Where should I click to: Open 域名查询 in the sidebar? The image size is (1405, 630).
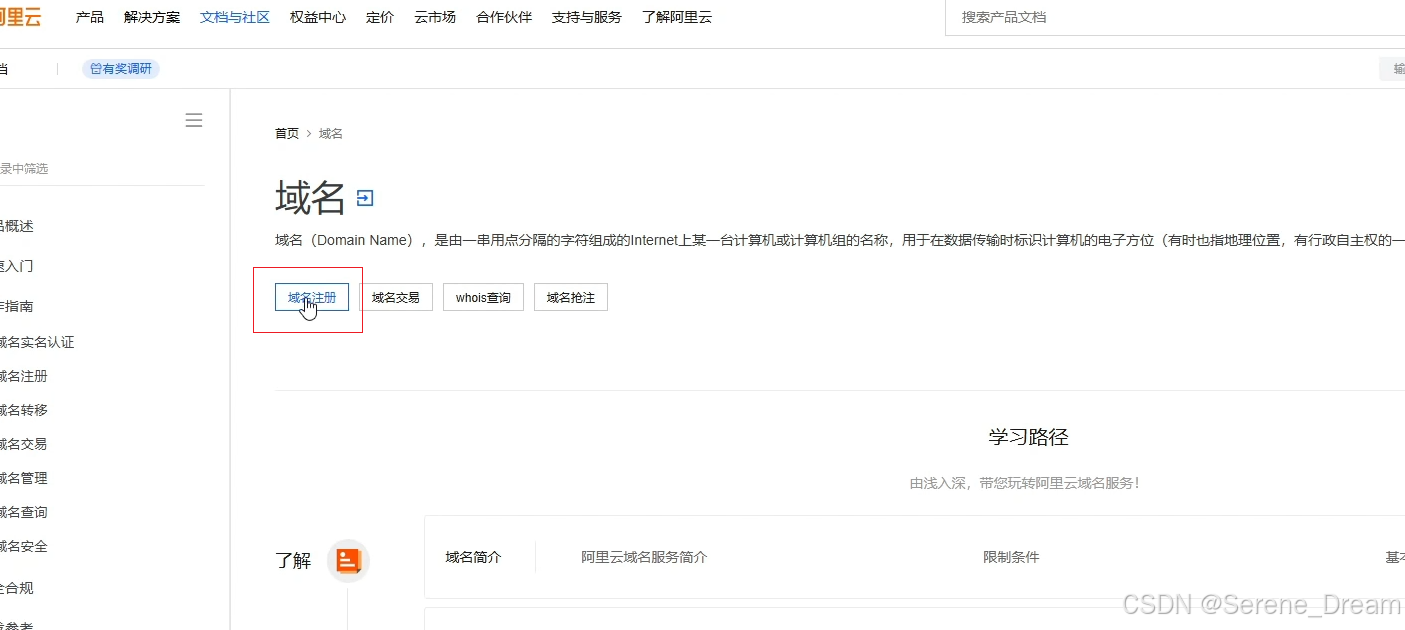point(24,512)
